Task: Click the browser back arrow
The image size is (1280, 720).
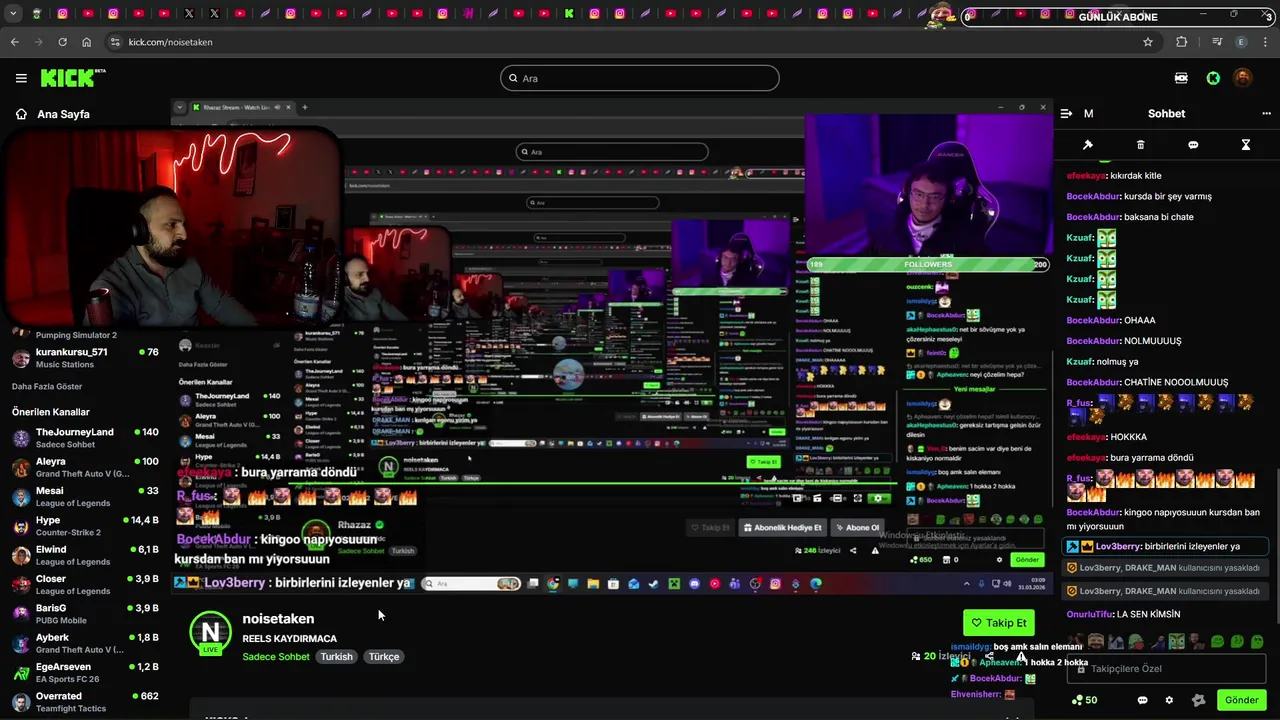Action: click(x=14, y=42)
